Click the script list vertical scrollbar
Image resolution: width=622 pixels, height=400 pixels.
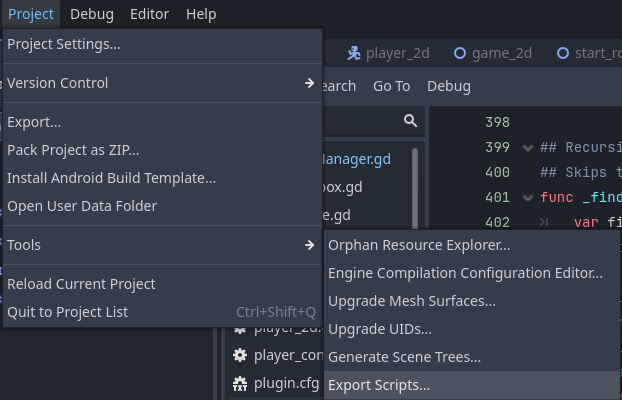click(x=415, y=189)
